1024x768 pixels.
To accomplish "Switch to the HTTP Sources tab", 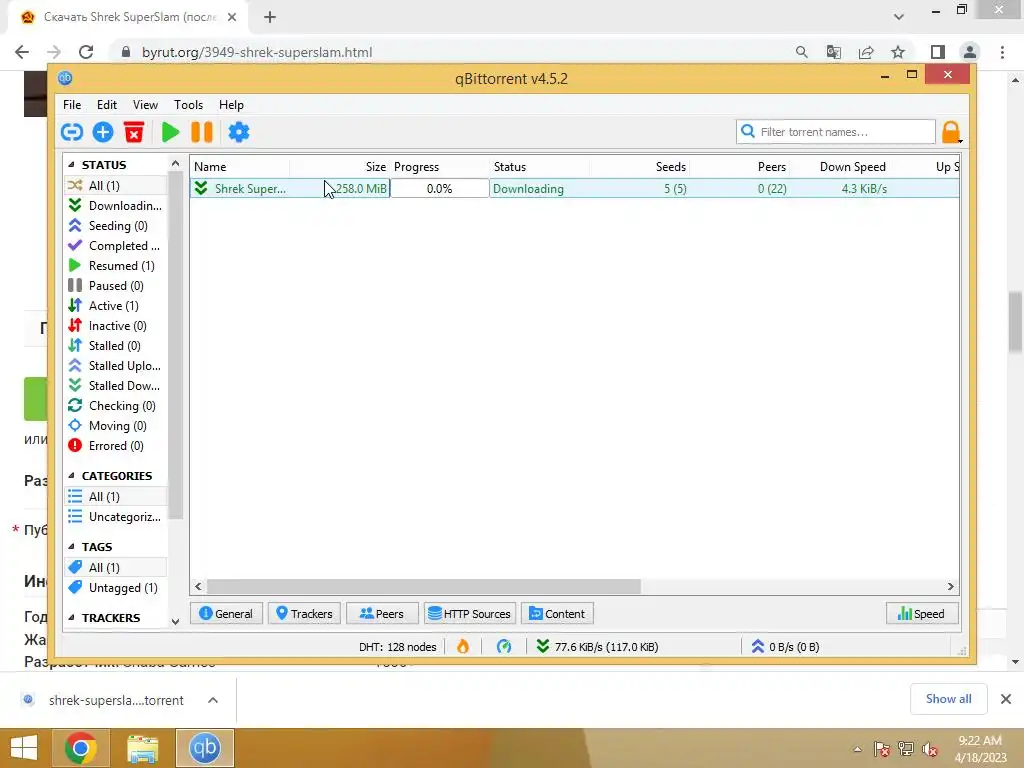I will pyautogui.click(x=470, y=614).
